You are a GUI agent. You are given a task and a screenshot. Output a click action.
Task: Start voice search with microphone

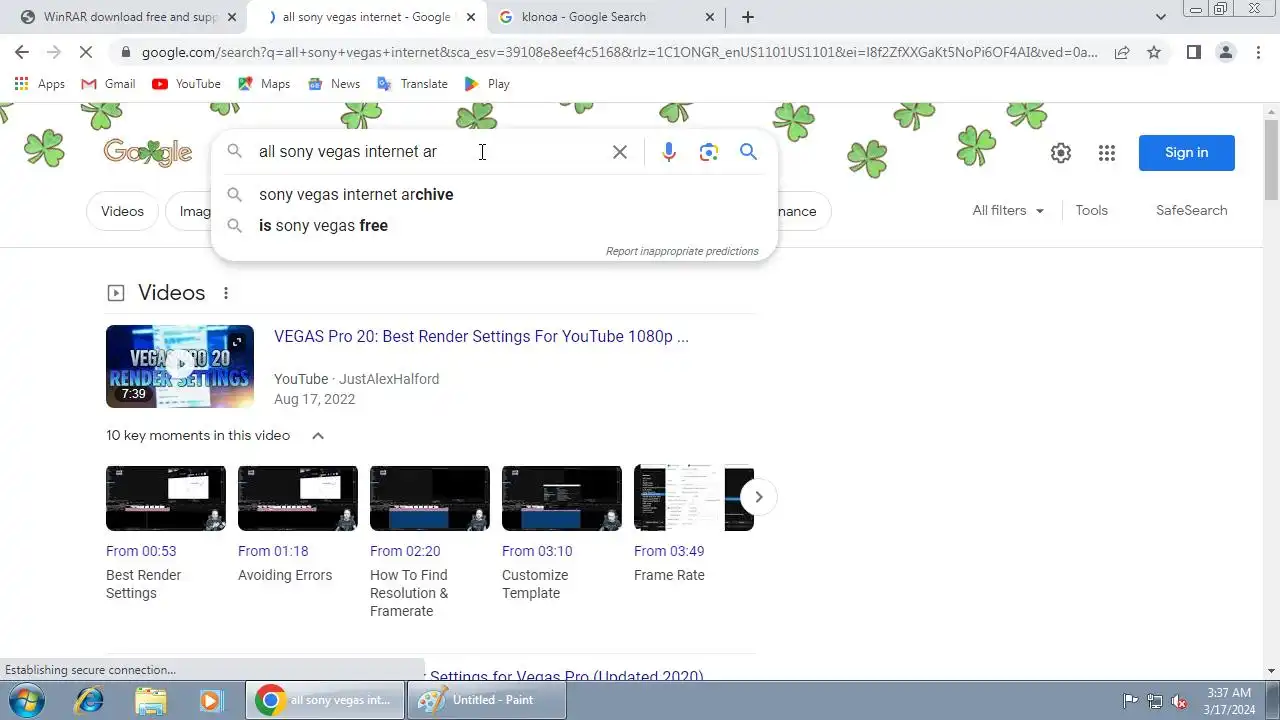(x=669, y=152)
